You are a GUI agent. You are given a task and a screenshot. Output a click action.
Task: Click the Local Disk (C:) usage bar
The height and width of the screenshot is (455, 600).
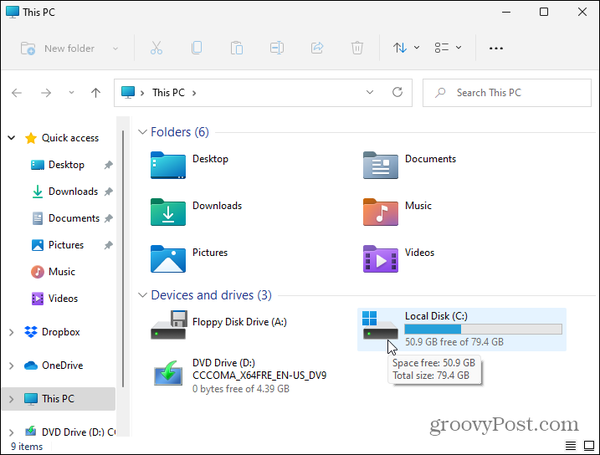(x=483, y=329)
